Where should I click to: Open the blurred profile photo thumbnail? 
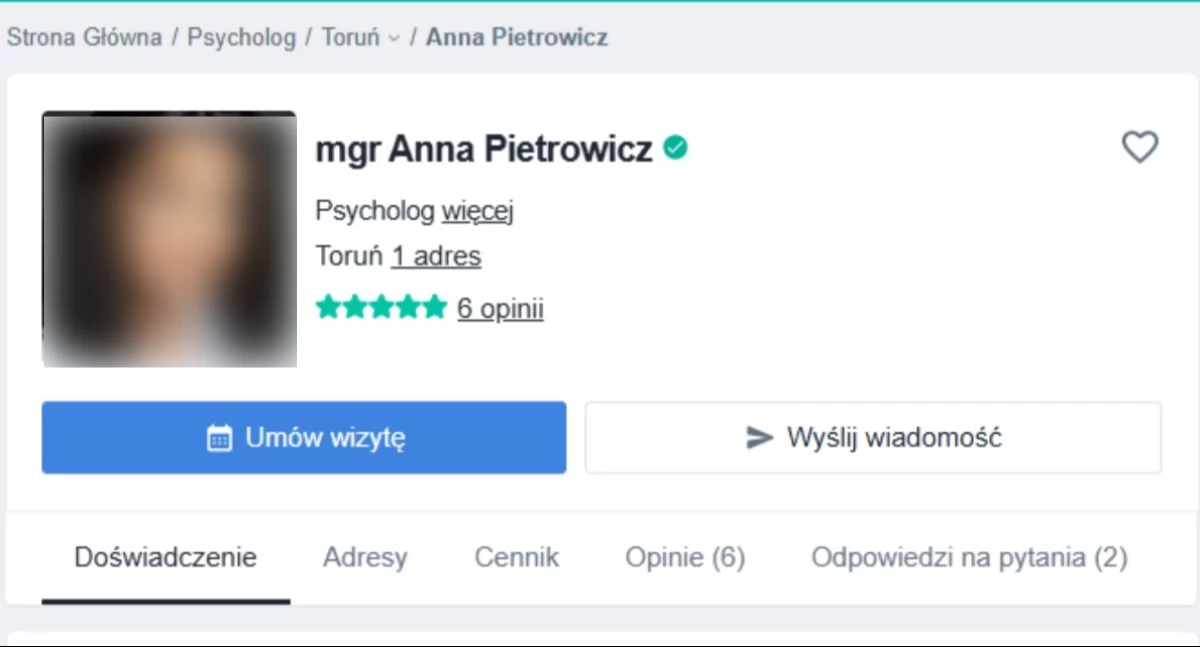click(x=169, y=239)
